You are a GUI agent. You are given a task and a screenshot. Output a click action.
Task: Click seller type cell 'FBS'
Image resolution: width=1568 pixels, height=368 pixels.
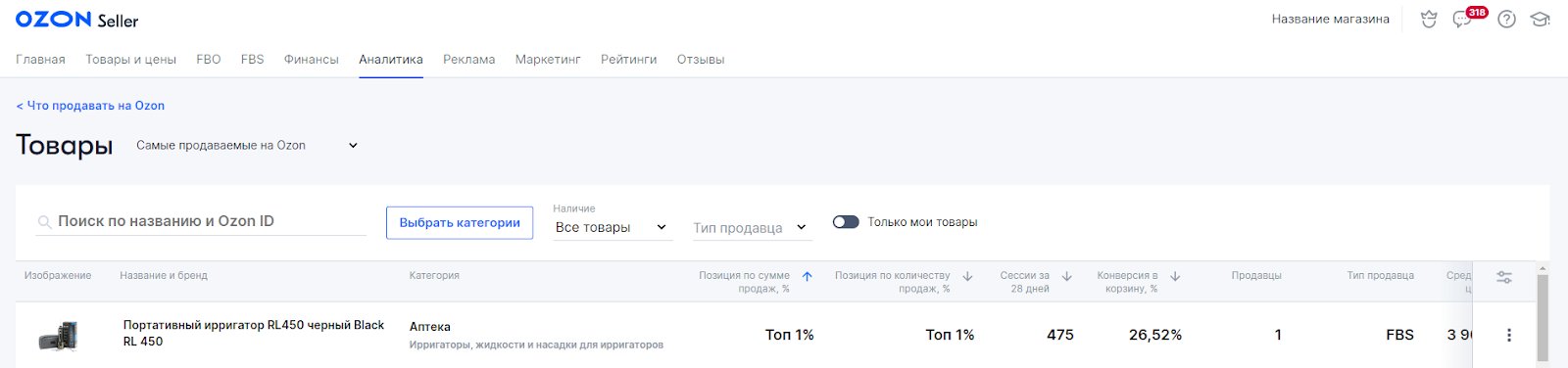pos(1399,335)
